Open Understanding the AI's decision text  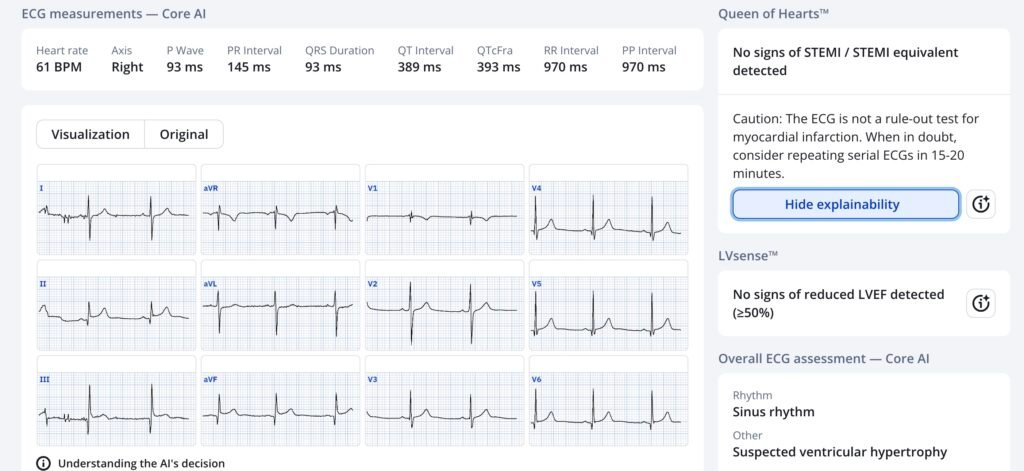tap(141, 463)
